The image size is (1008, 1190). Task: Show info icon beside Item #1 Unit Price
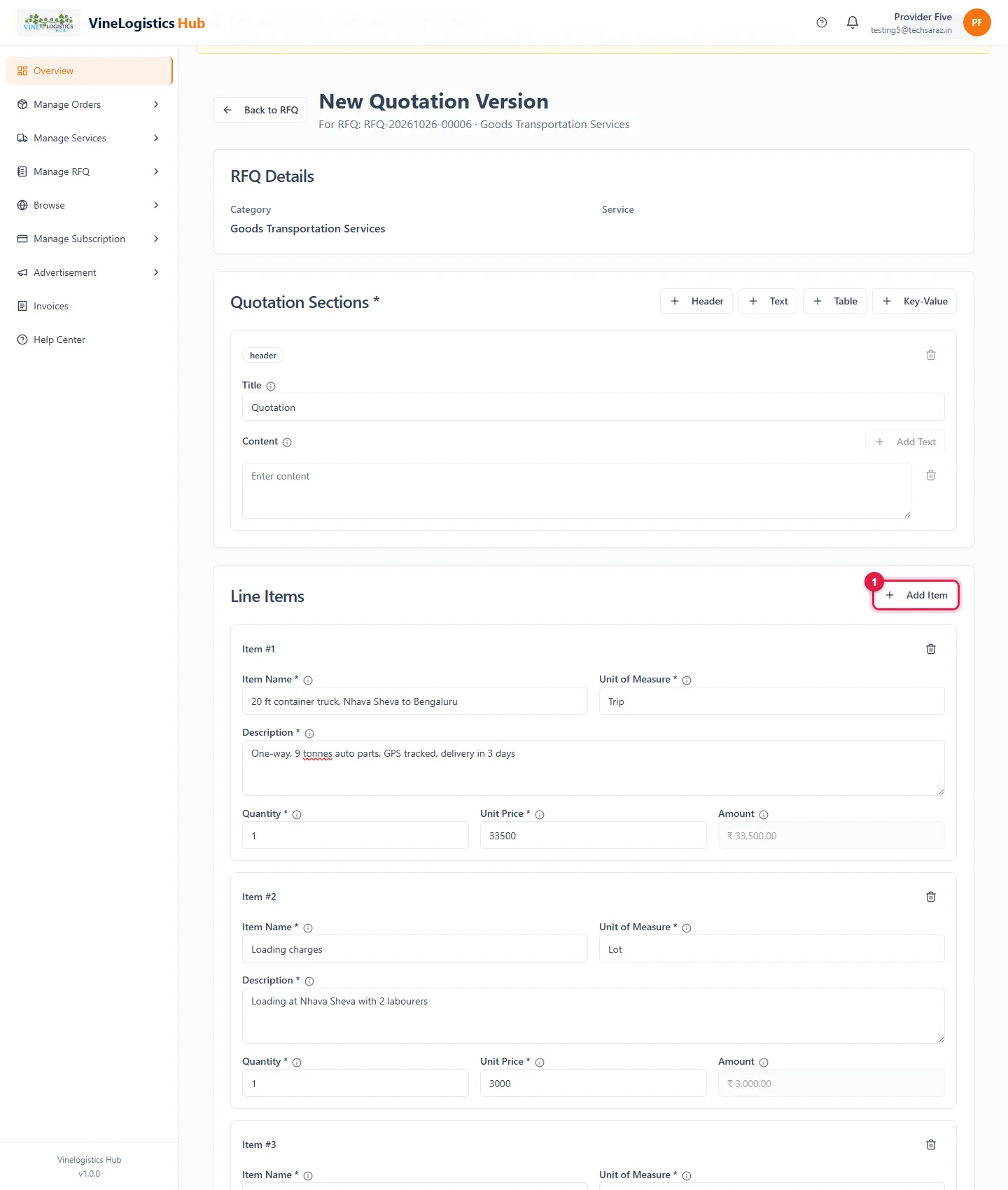coord(540,815)
